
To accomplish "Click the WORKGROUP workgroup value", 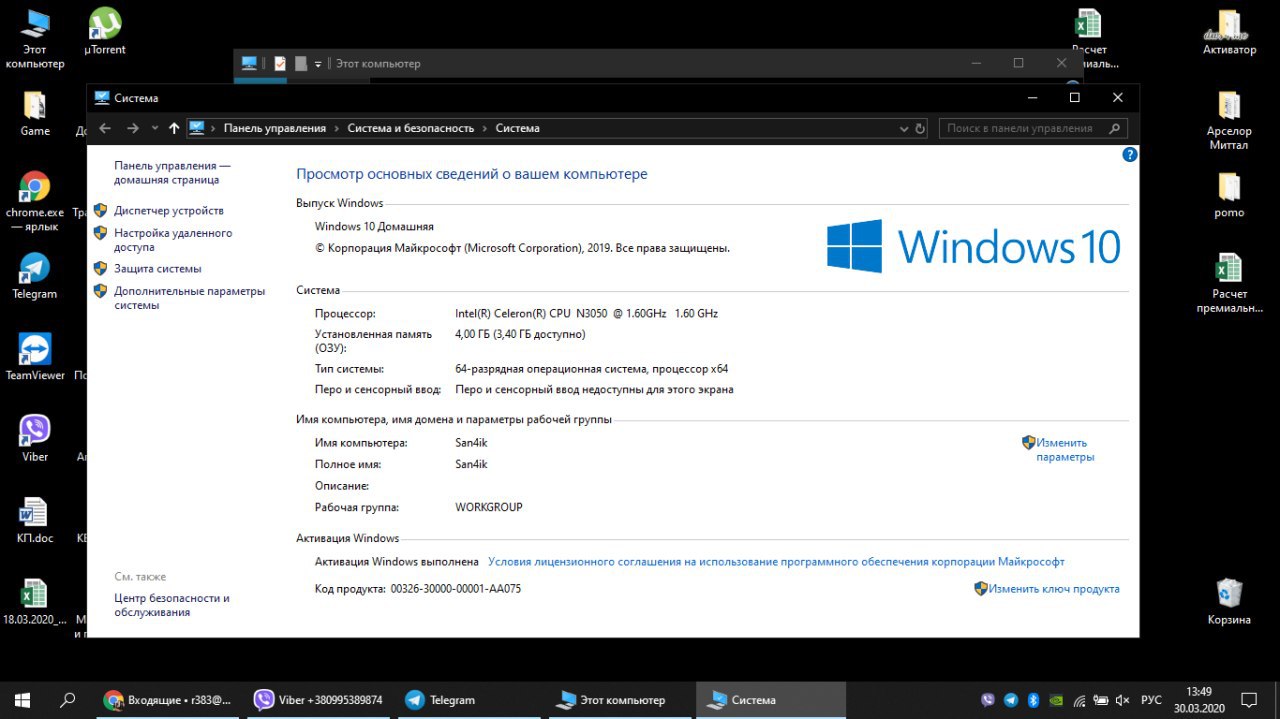I will pos(489,507).
